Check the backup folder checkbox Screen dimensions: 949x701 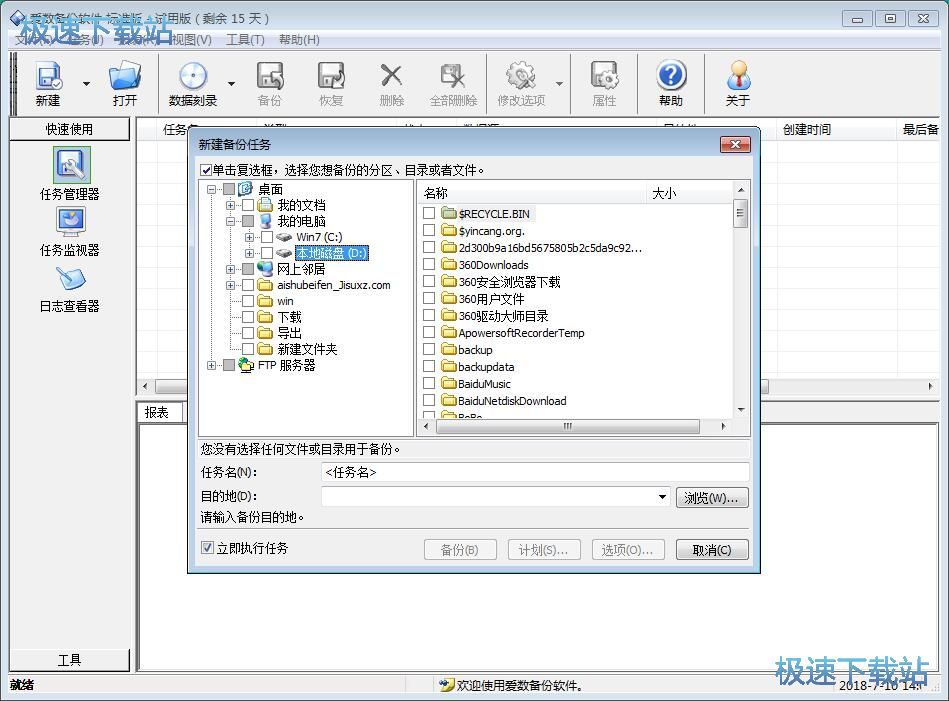click(x=429, y=349)
